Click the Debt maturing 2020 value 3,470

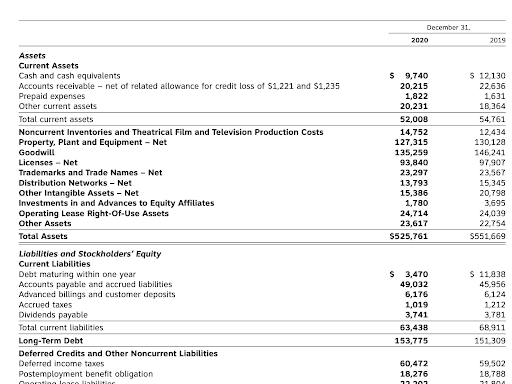click(416, 274)
